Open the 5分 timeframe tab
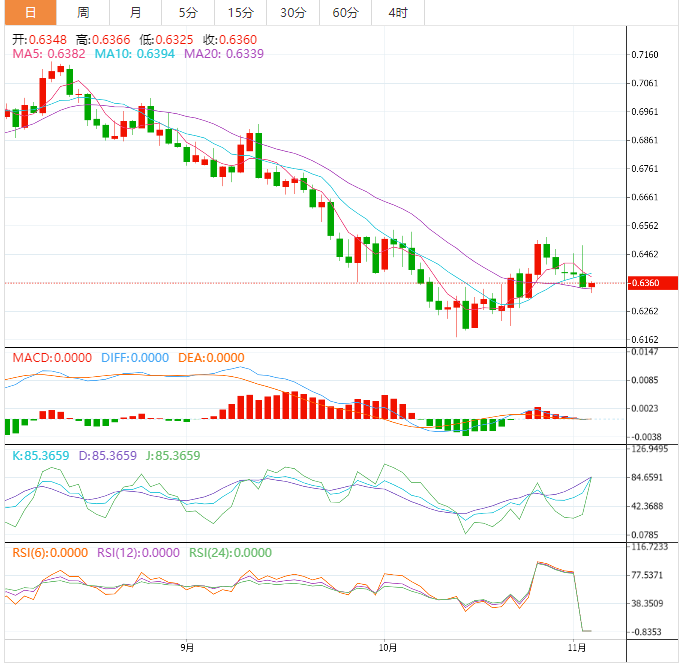 coord(188,12)
